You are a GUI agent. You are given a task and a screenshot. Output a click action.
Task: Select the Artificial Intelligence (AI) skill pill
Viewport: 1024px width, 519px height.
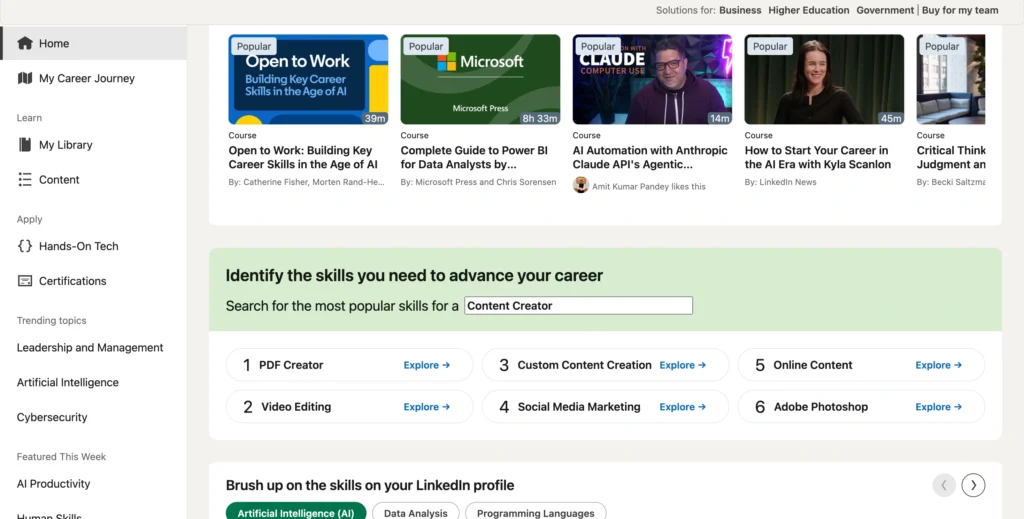(x=296, y=512)
